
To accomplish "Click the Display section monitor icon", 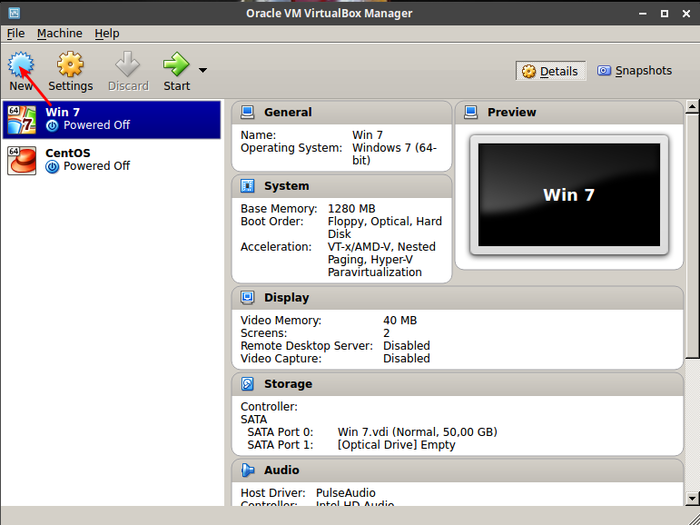I will [x=247, y=297].
